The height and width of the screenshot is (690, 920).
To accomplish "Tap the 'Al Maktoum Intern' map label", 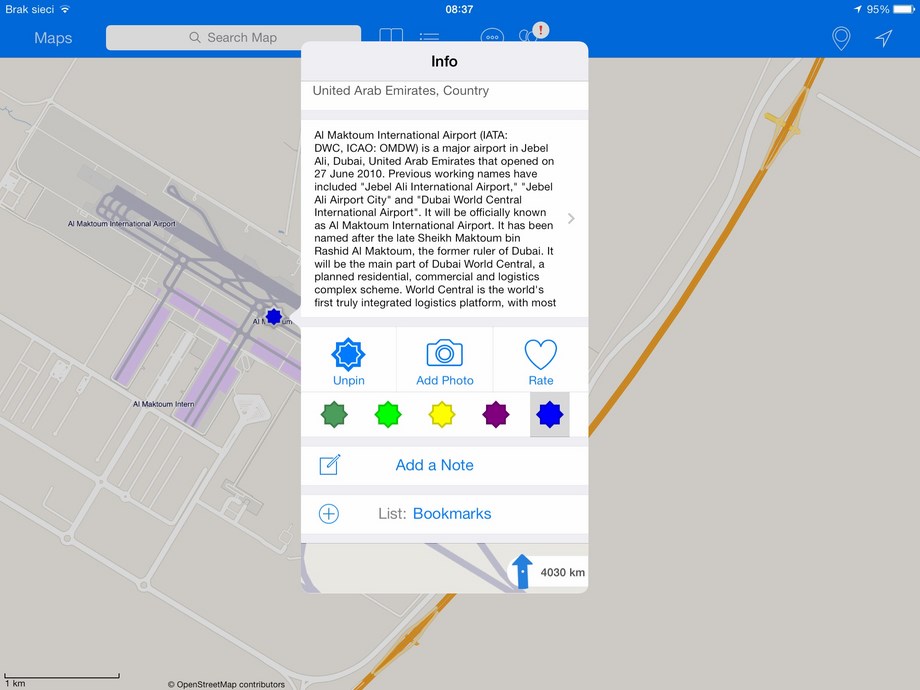I will [163, 404].
